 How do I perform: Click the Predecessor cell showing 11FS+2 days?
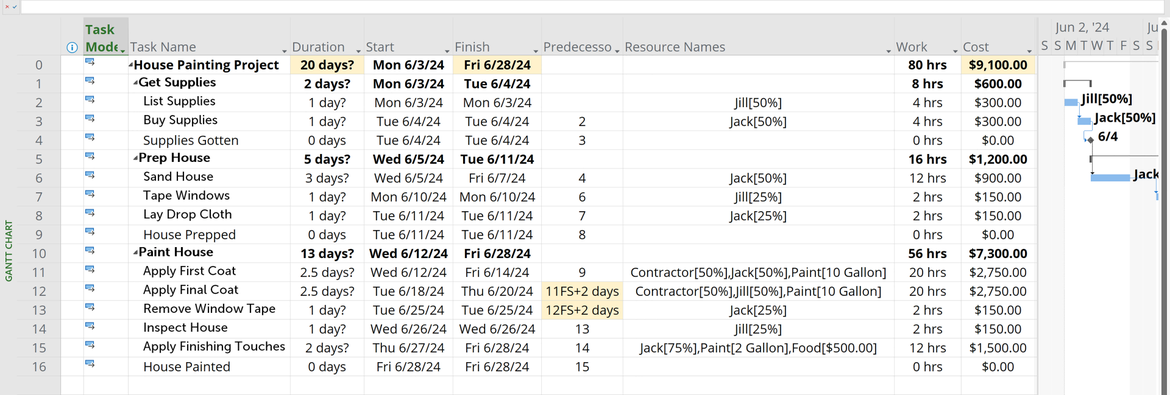[582, 290]
